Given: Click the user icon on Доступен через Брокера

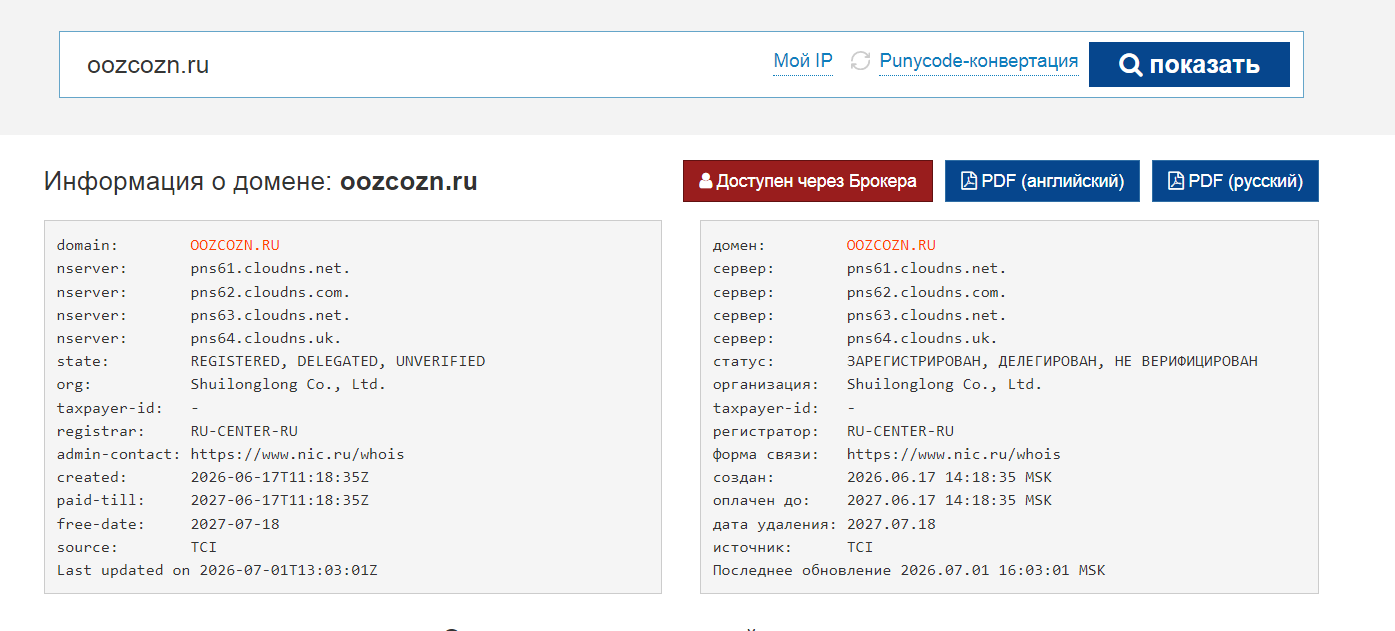Looking at the screenshot, I should click(706, 181).
